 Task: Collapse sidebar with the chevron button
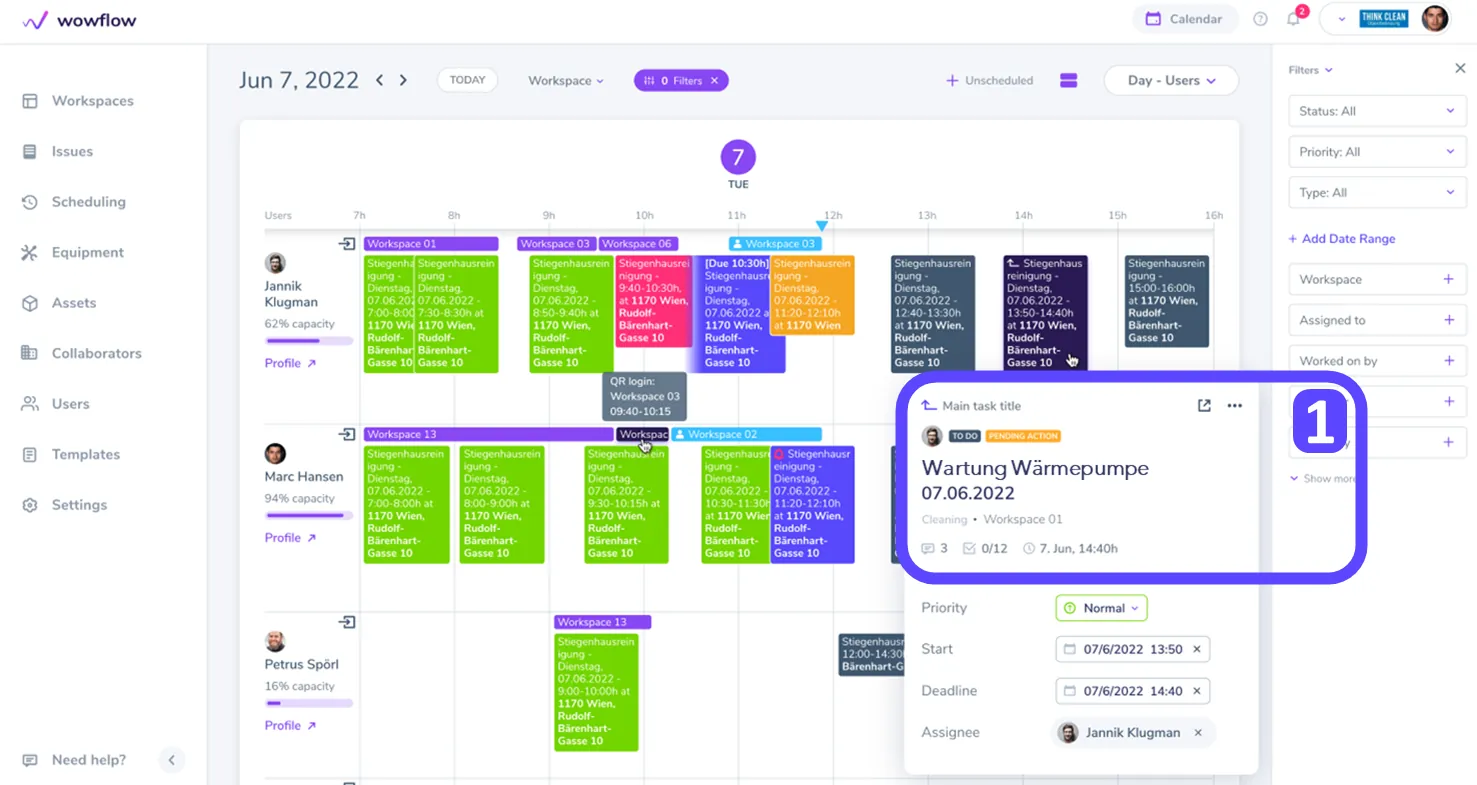click(171, 760)
